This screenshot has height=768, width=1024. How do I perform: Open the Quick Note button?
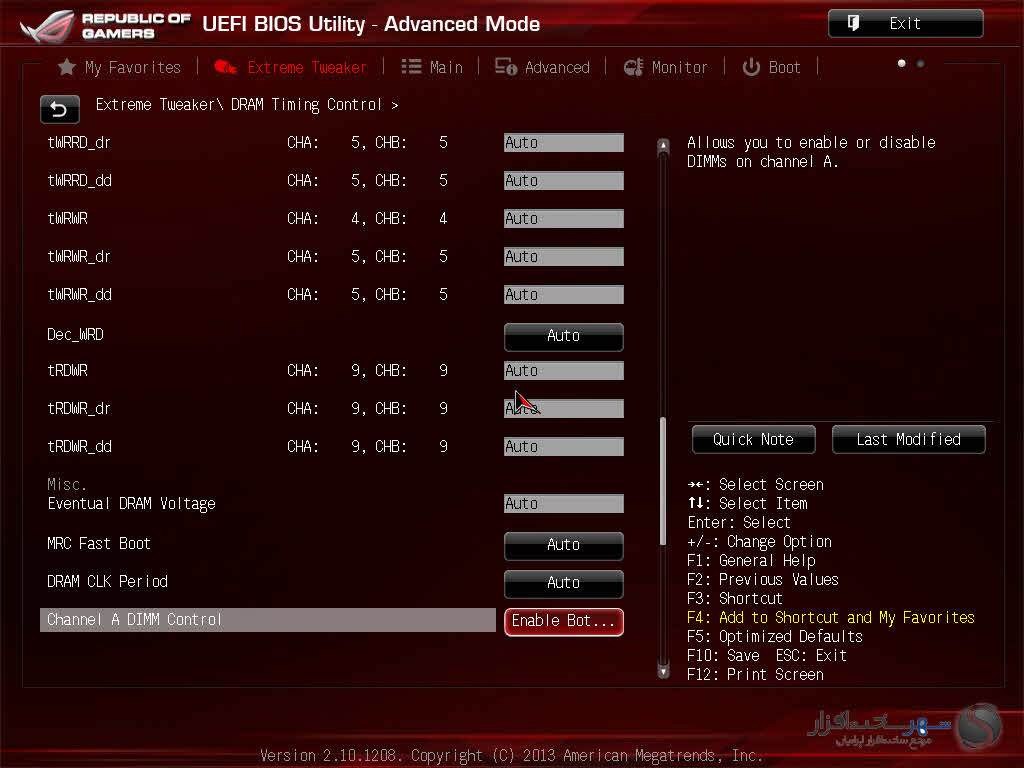point(753,439)
